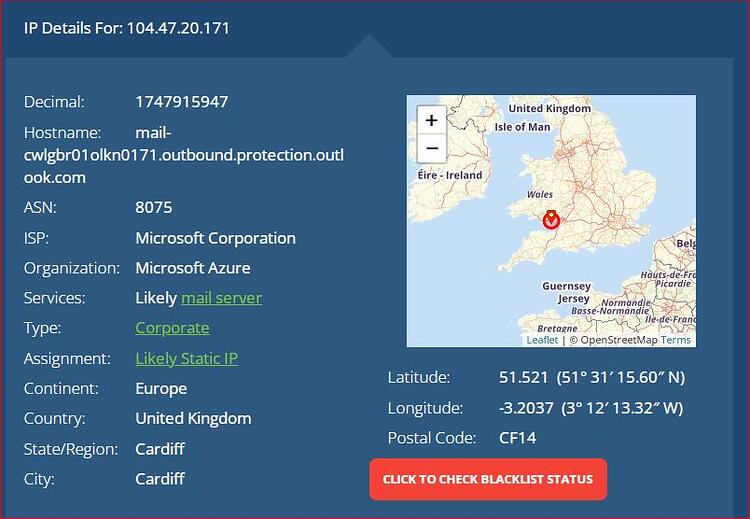
Task: Select continent value Europe
Action: [x=161, y=389]
